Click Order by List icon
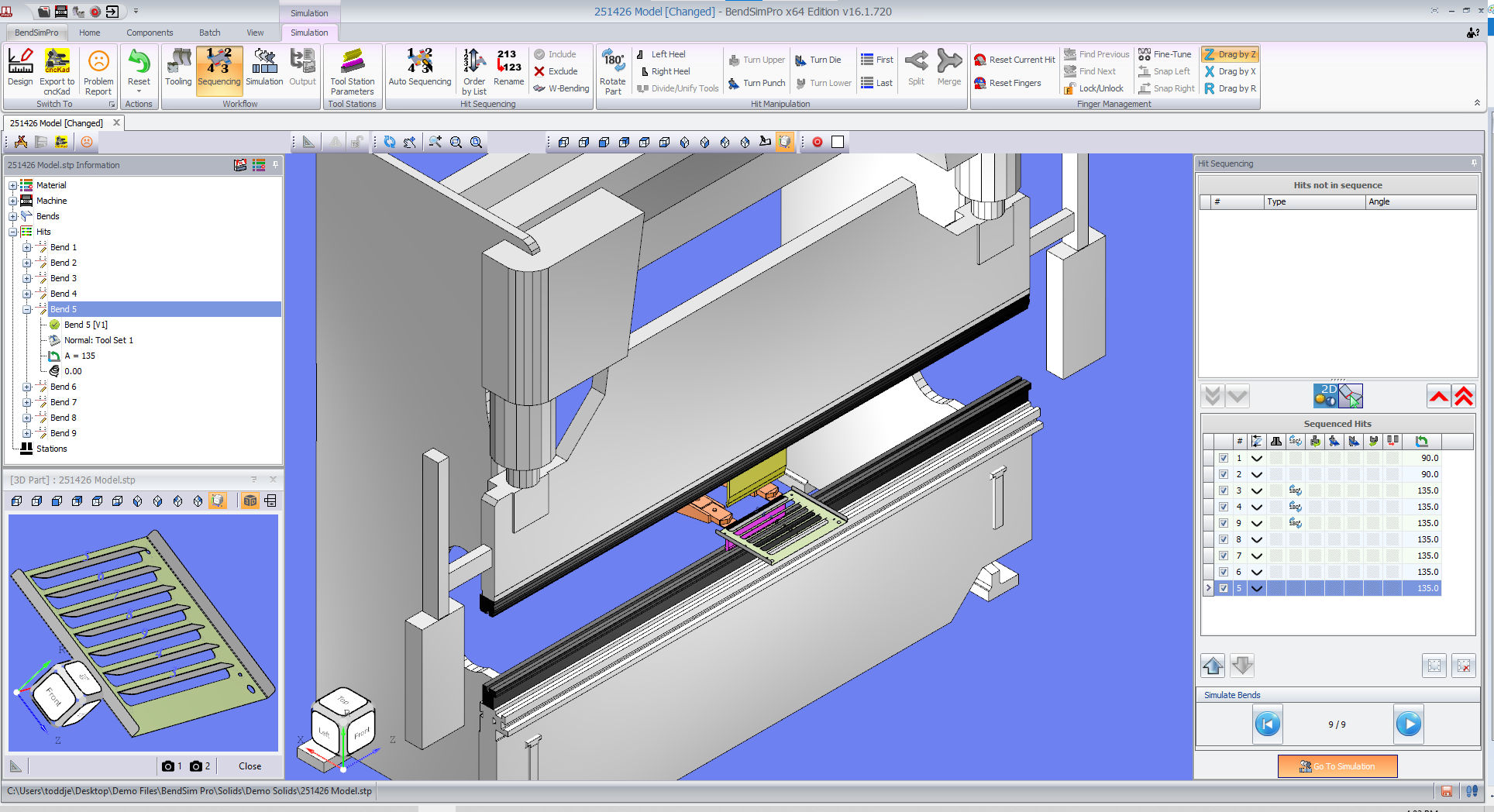Image resolution: width=1494 pixels, height=812 pixels. pos(474,71)
